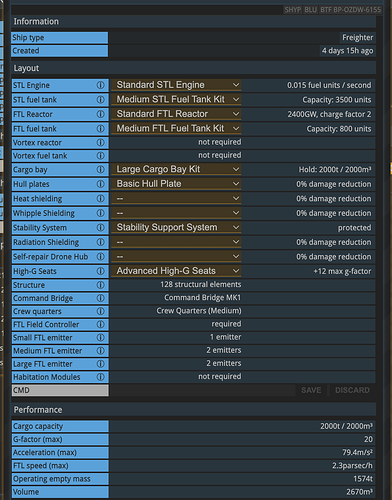Click the SHYP tag in header
Image resolution: width=392 pixels, height=500 pixels.
[293, 10]
